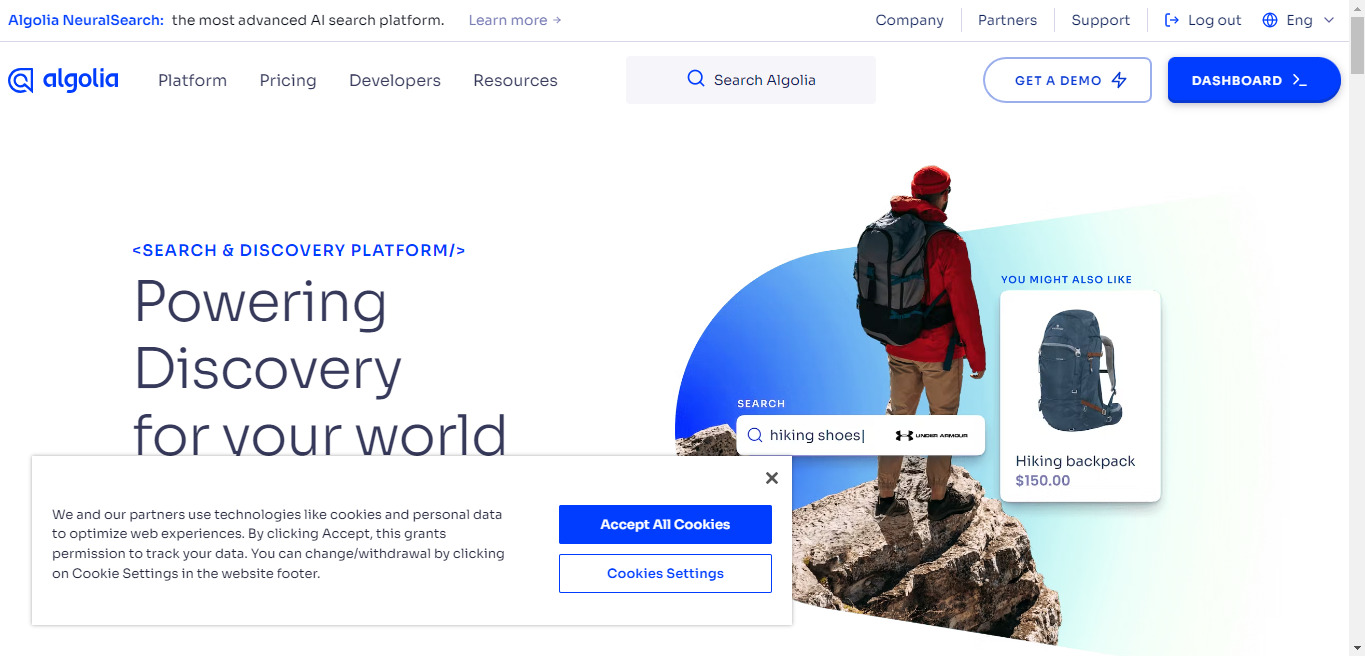Click the Eng language label
1365x656 pixels.
(1299, 20)
